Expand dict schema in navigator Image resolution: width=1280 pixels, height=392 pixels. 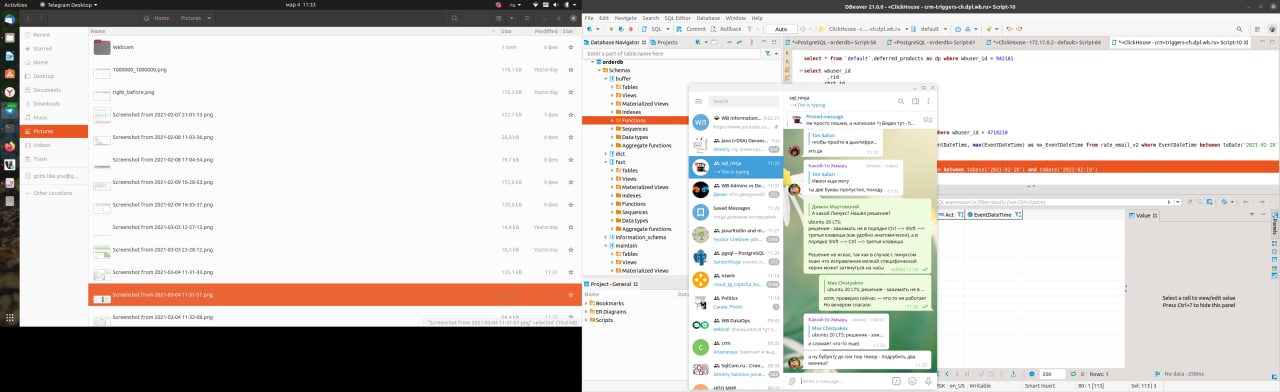click(605, 153)
